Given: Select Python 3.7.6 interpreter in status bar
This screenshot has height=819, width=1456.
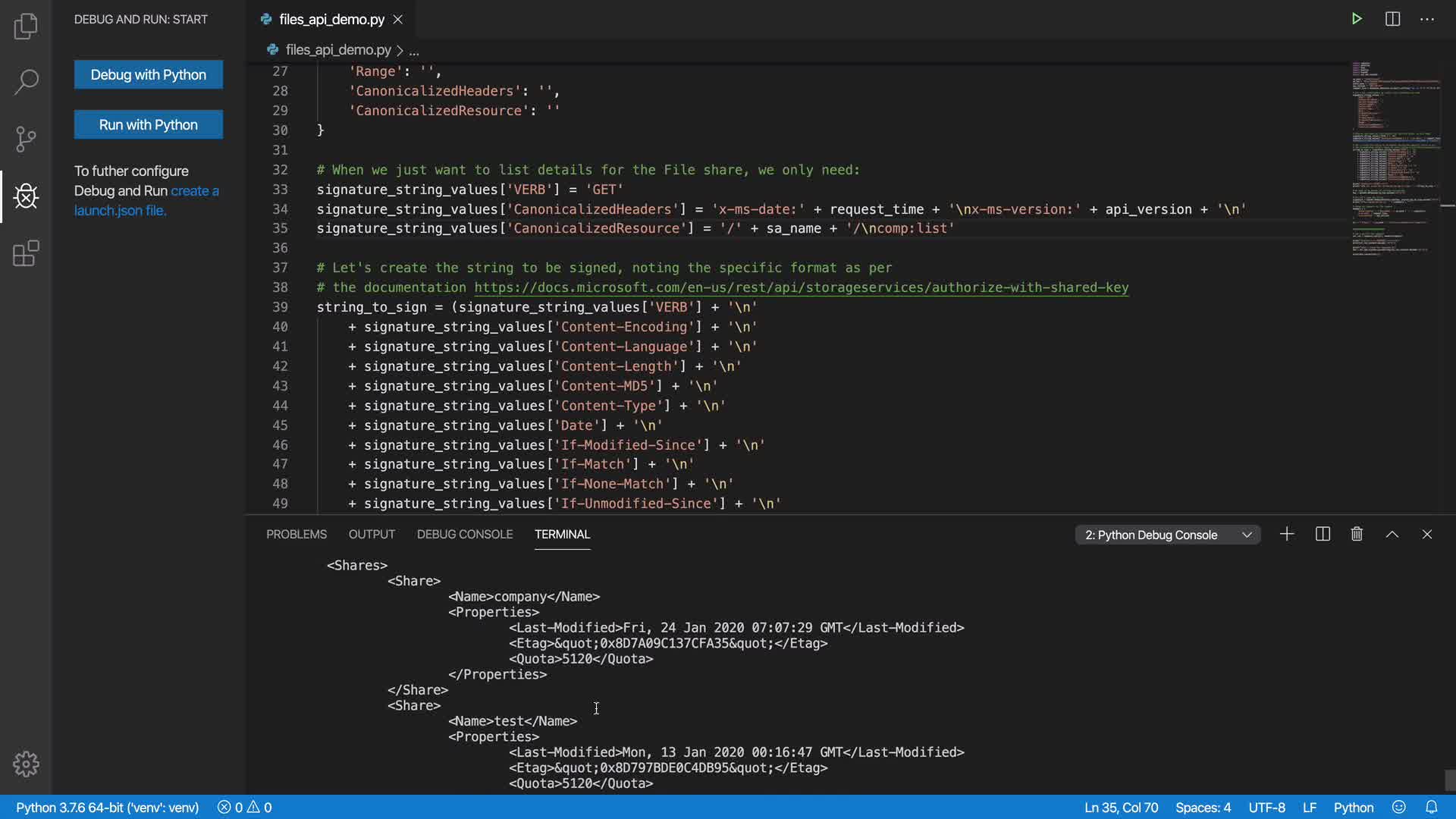Looking at the screenshot, I should 107,808.
